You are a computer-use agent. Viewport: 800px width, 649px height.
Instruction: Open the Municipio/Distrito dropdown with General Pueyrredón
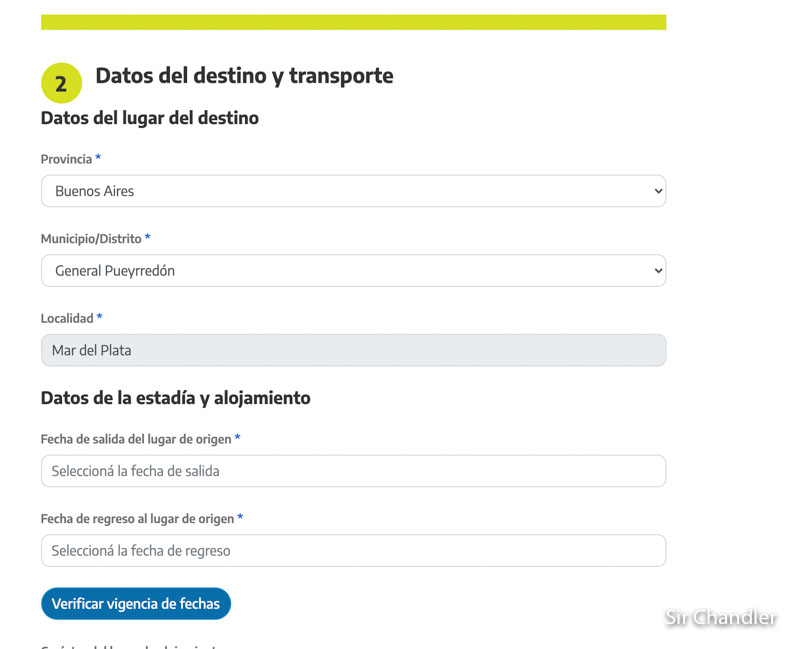(353, 270)
